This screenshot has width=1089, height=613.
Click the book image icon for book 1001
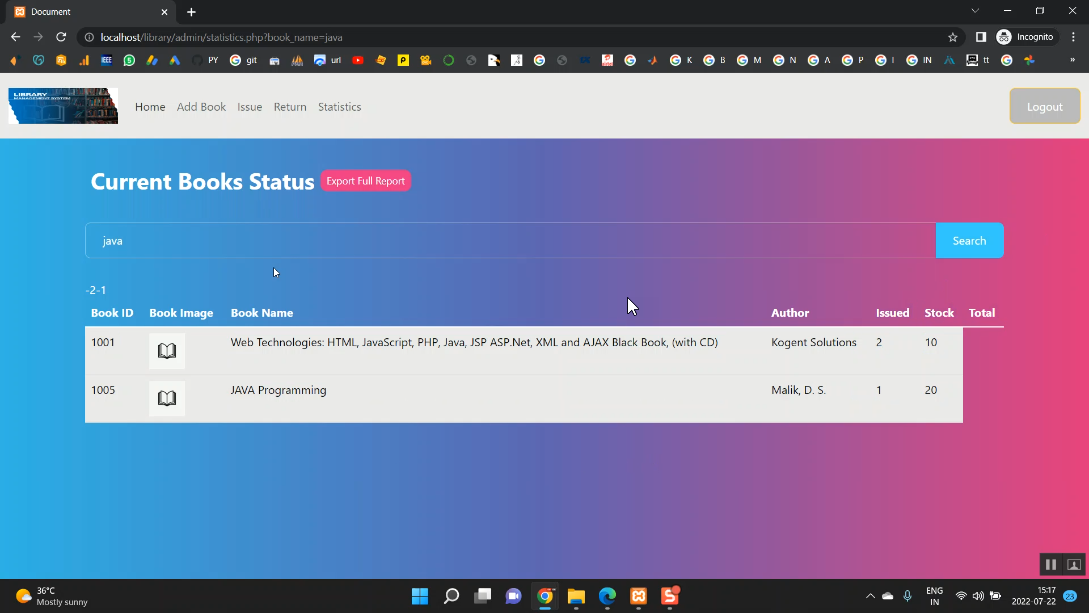pyautogui.click(x=167, y=351)
